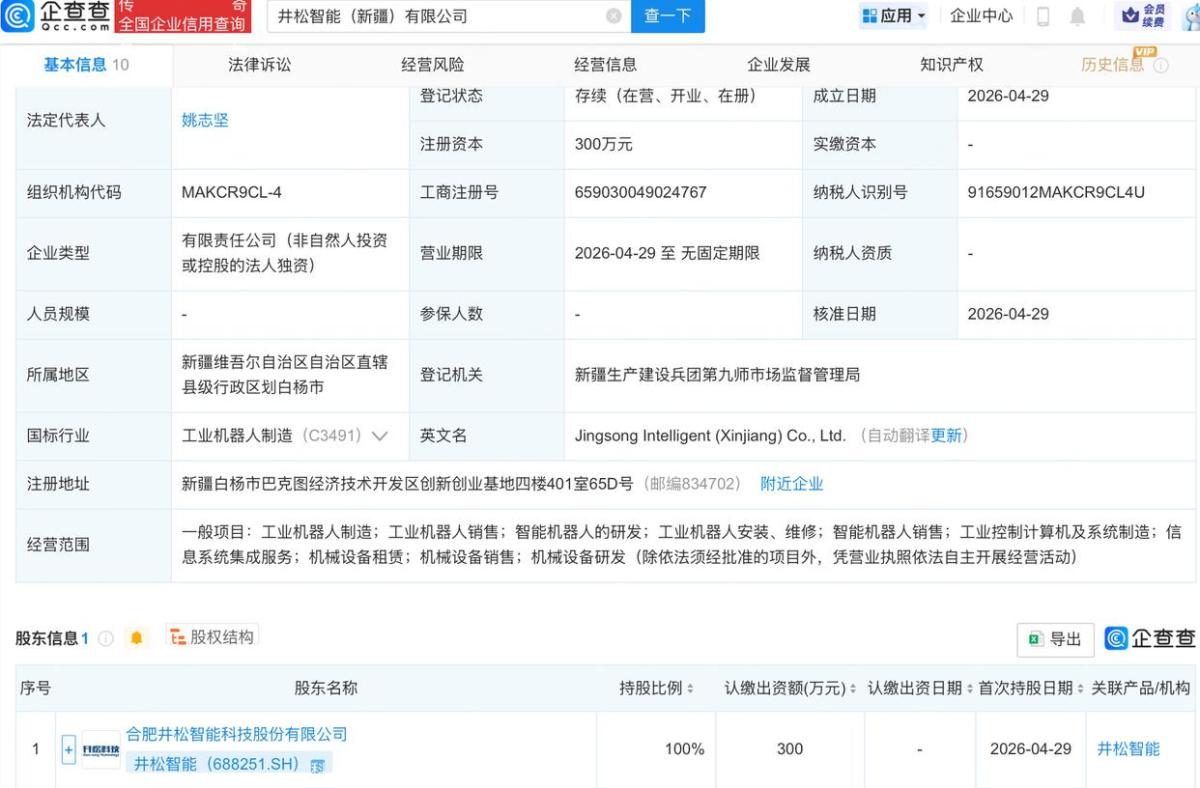
Task: Switch to the 法律诉讼 tab
Action: tap(260, 65)
